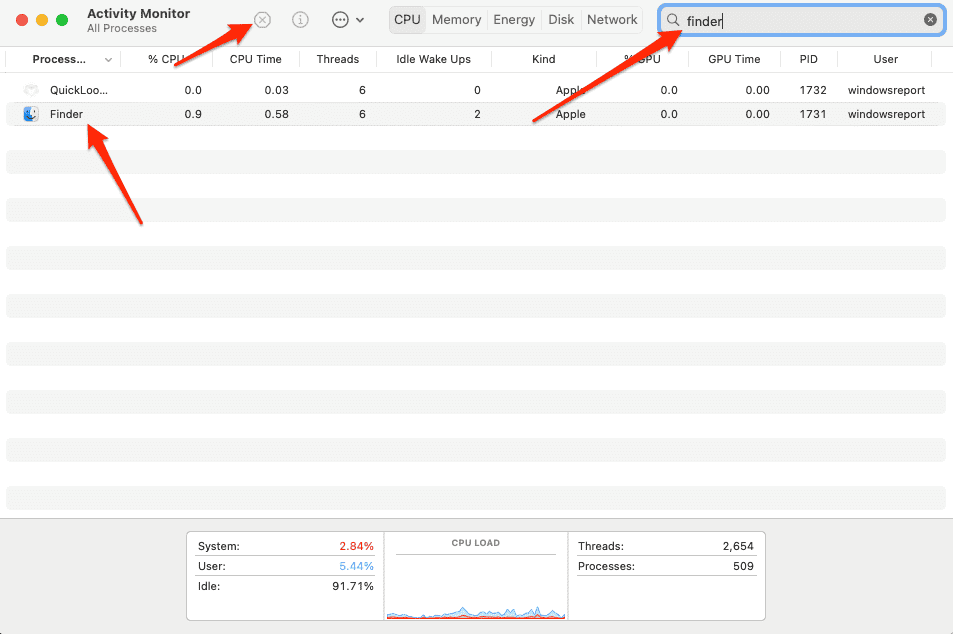The height and width of the screenshot is (634, 953).
Task: Click the CPU Load graph
Action: 475,585
